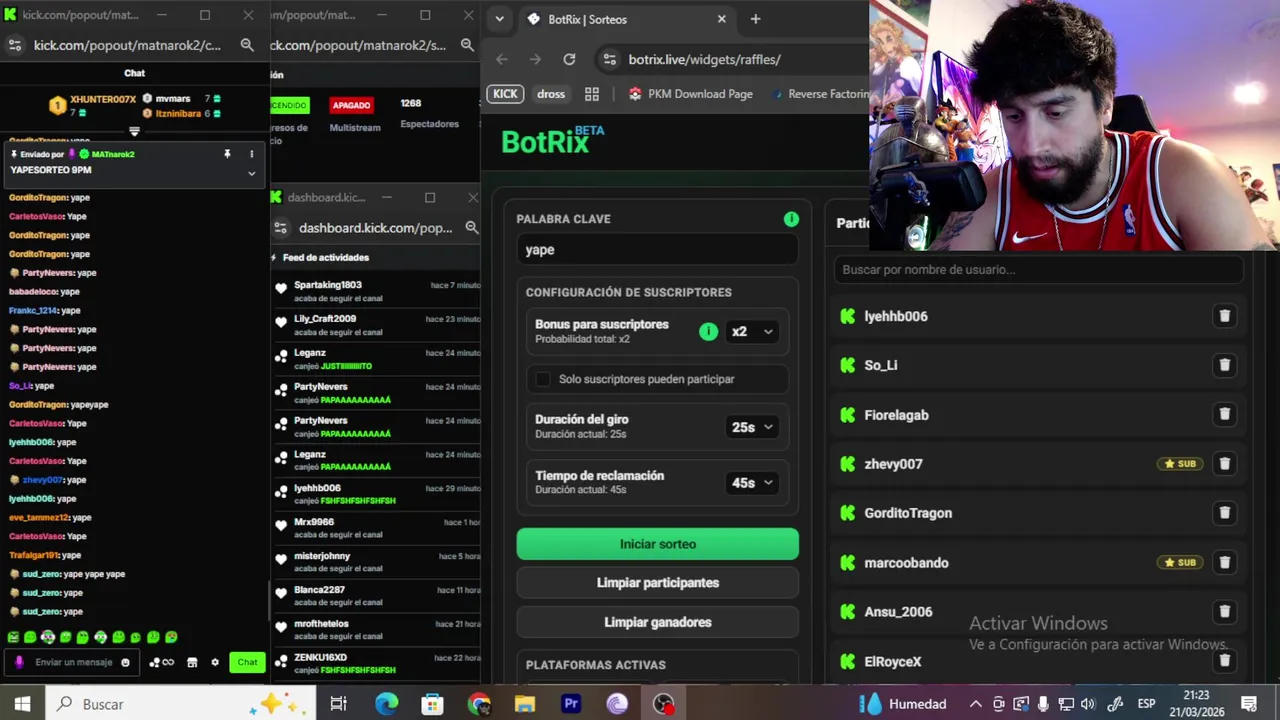The width and height of the screenshot is (1280, 720).
Task: Open the 25s Duración del giro dropdown
Action: coord(752,427)
